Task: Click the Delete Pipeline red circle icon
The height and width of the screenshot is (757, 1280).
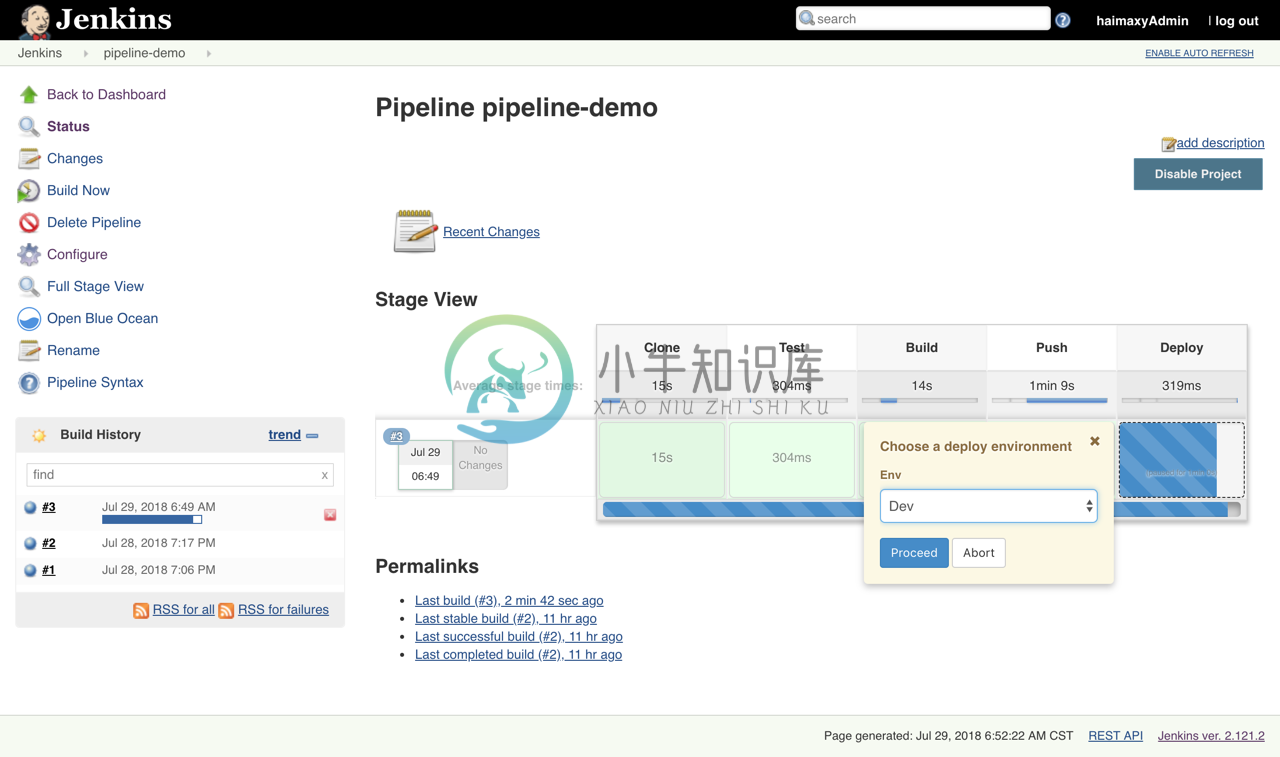Action: point(29,223)
